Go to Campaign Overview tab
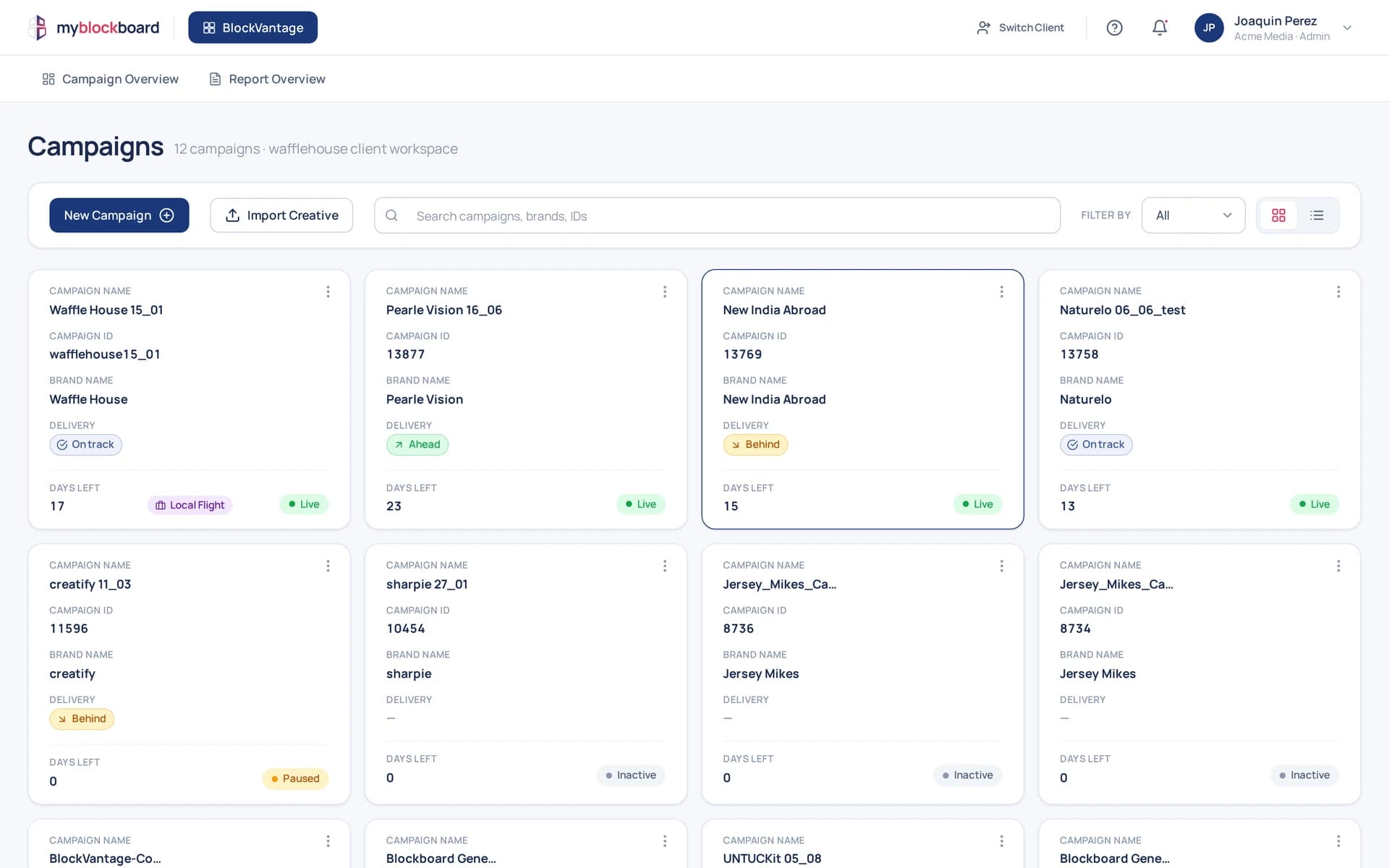 point(110,79)
